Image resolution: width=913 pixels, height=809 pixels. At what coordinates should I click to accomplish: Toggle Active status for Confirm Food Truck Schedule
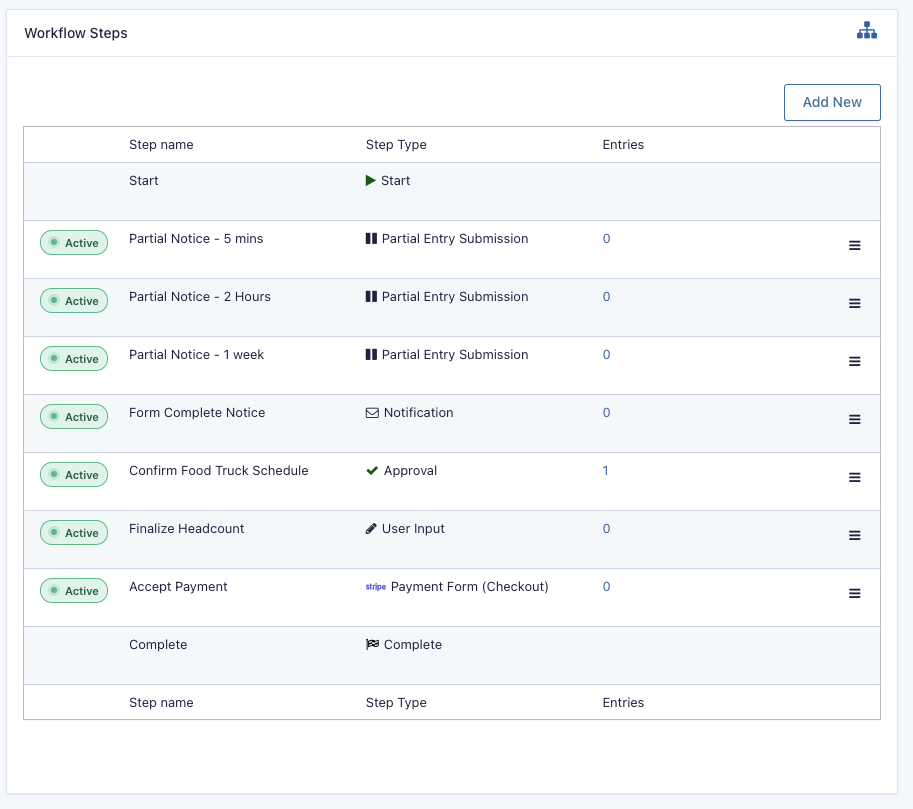click(x=74, y=475)
